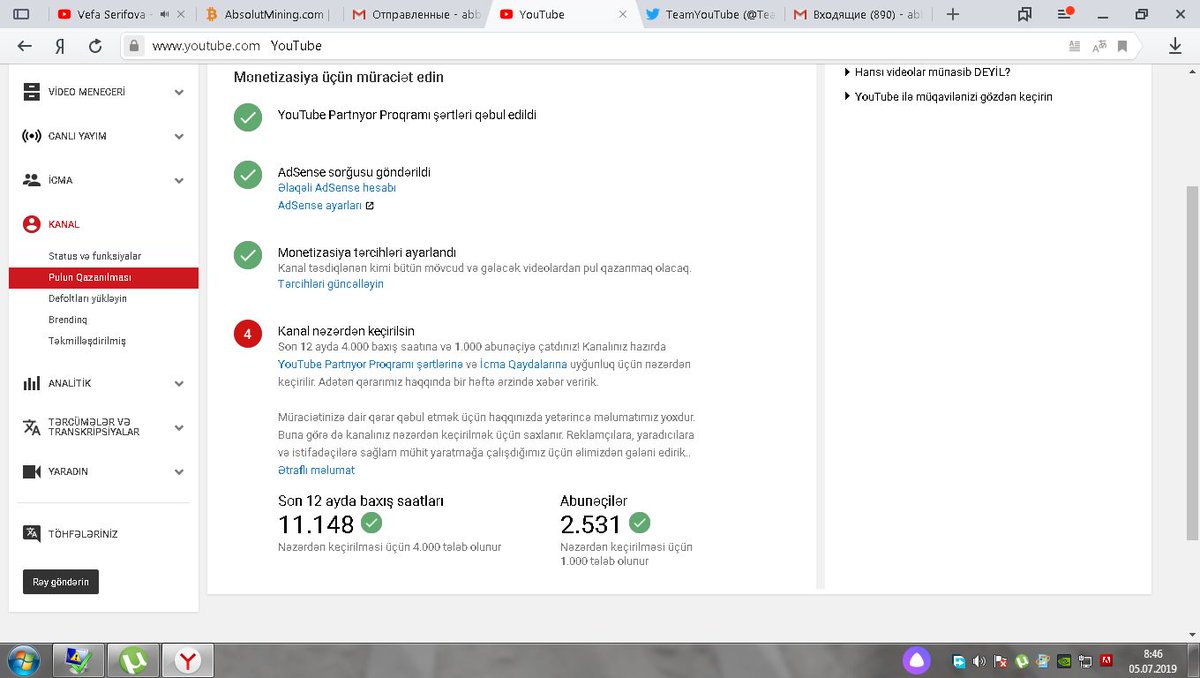Open Defoltları yükləyin menu item
This screenshot has width=1200, height=678.
pyautogui.click(x=88, y=299)
